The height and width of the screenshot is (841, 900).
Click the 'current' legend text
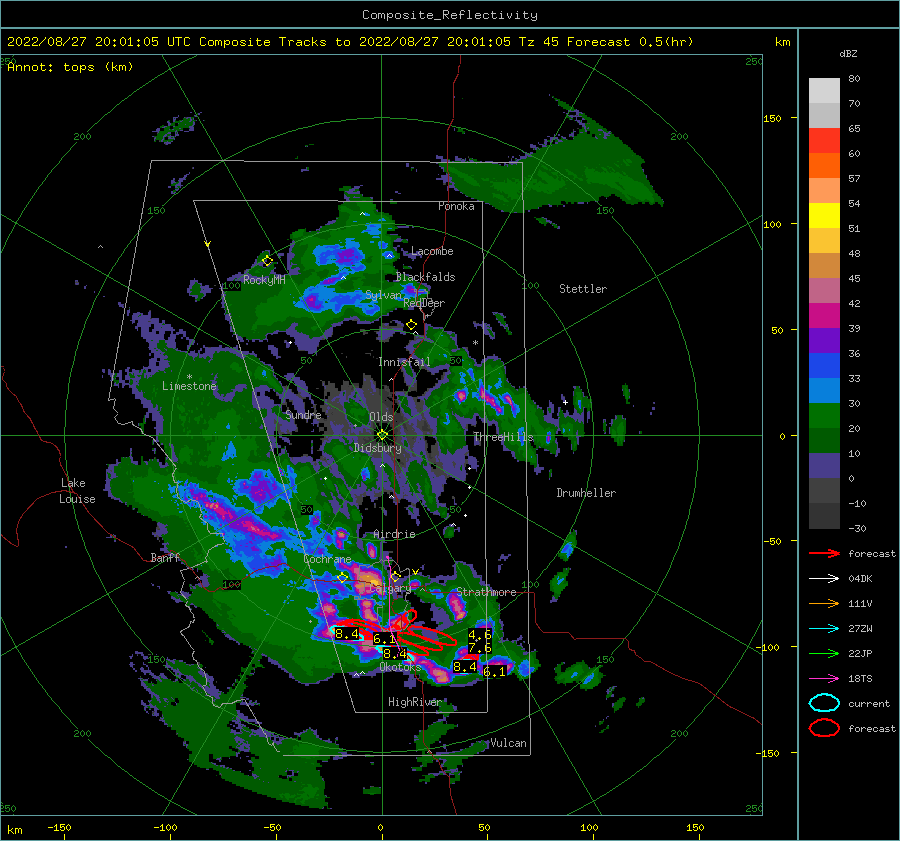coord(869,704)
